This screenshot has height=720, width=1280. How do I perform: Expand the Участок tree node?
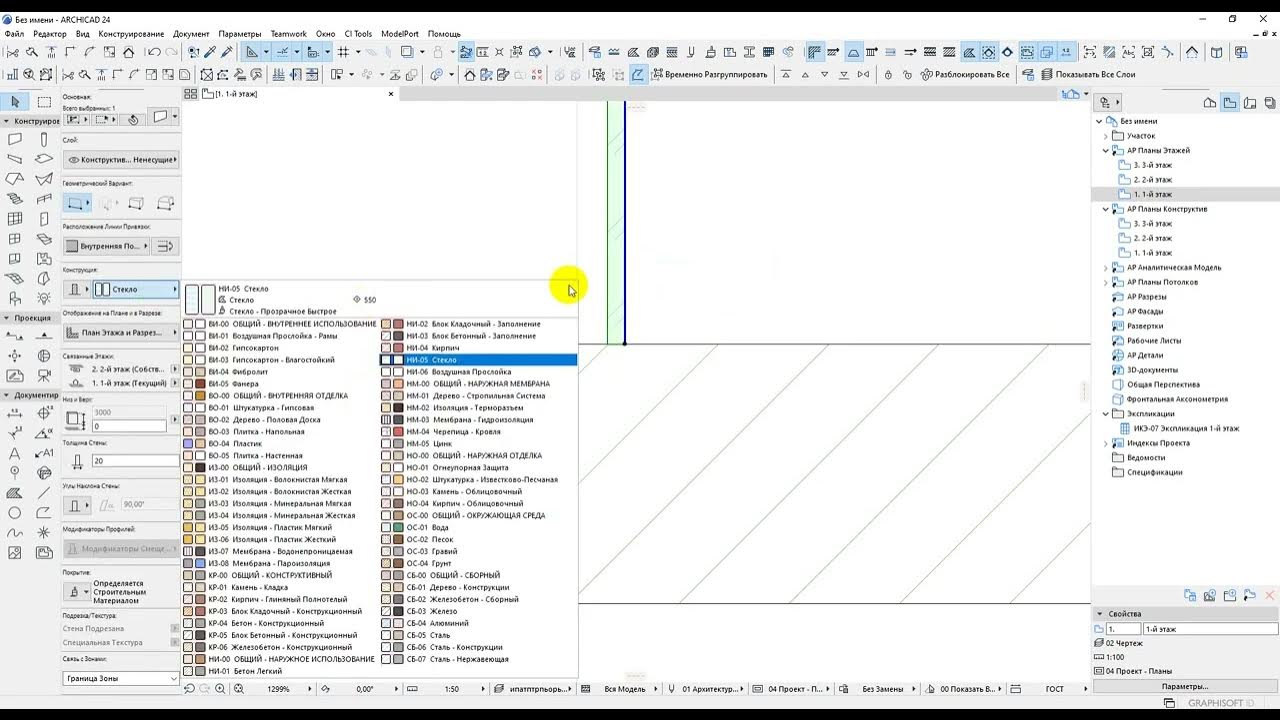[x=1106, y=136]
